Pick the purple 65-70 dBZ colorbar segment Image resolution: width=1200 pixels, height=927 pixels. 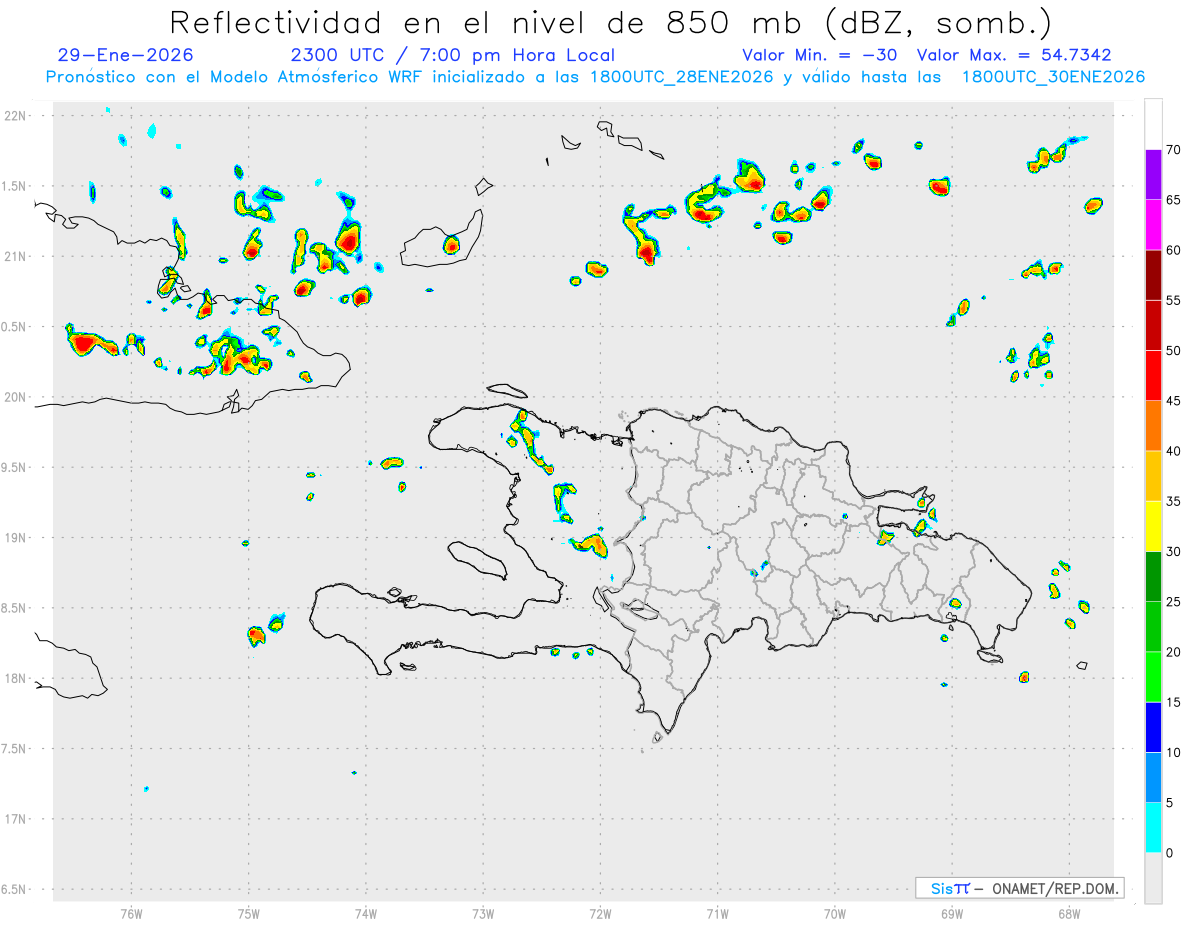[x=1153, y=175]
